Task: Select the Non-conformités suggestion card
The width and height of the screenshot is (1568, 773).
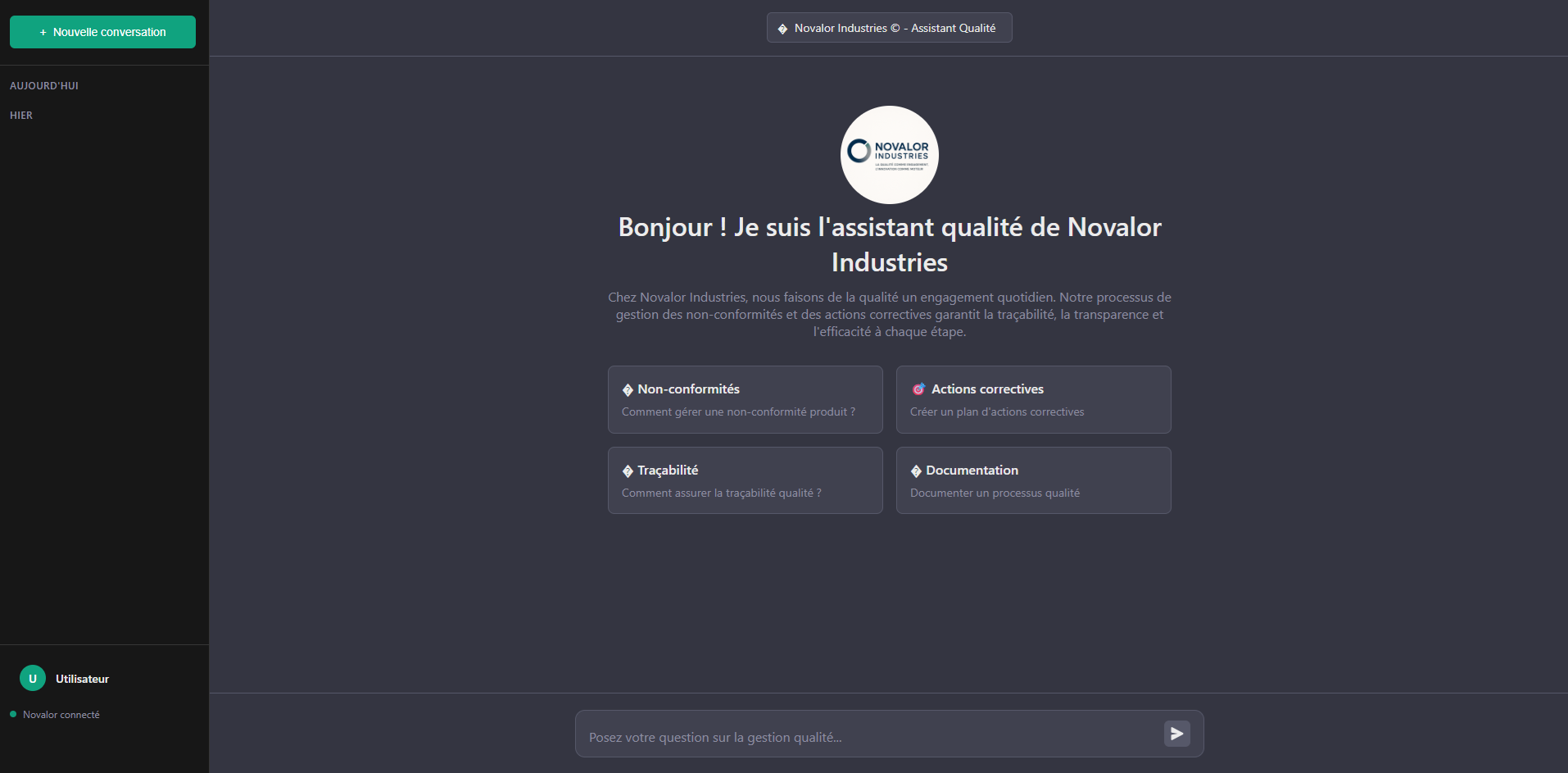Action: pyautogui.click(x=745, y=399)
